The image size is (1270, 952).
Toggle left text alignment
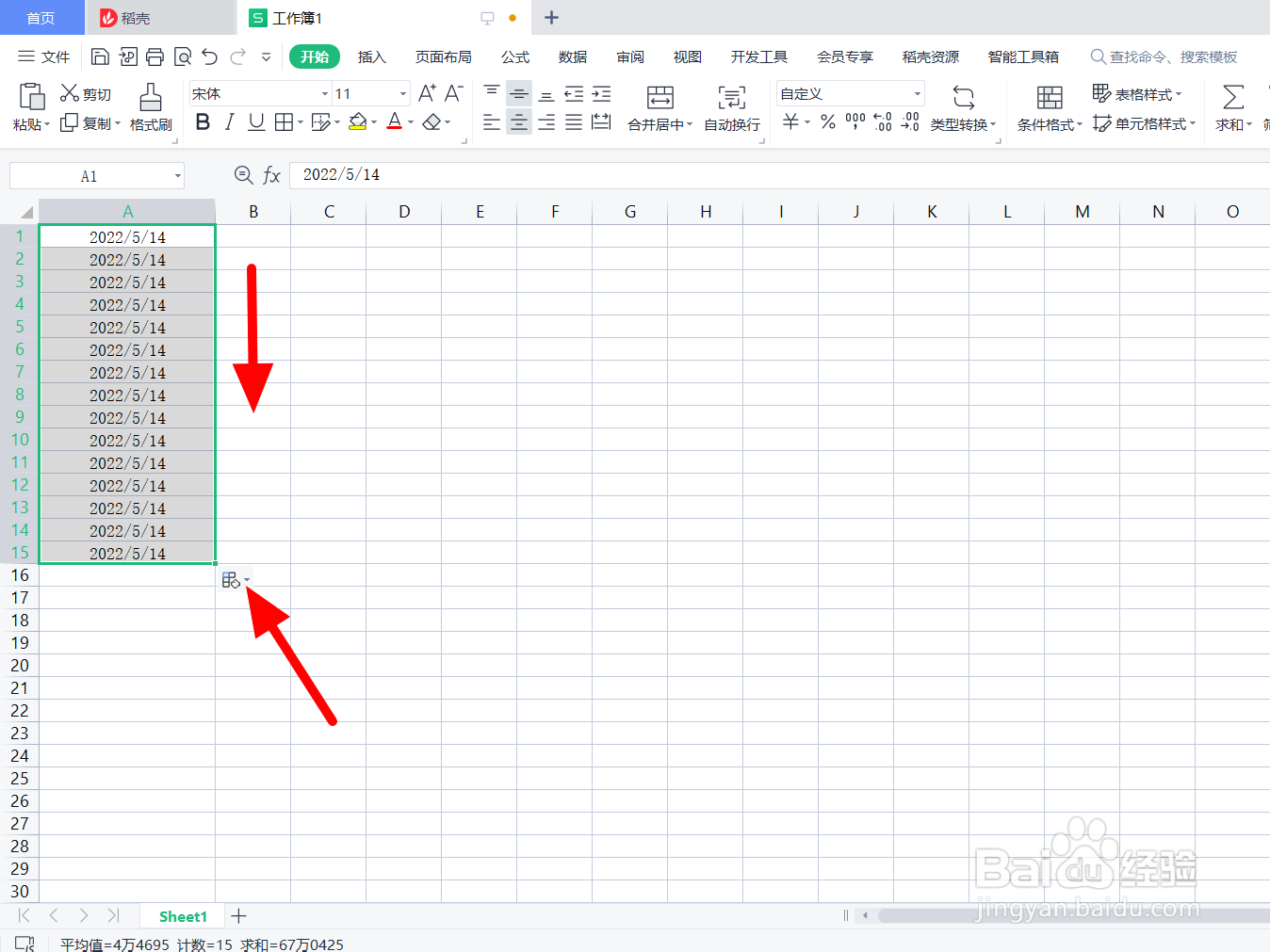pyautogui.click(x=492, y=122)
